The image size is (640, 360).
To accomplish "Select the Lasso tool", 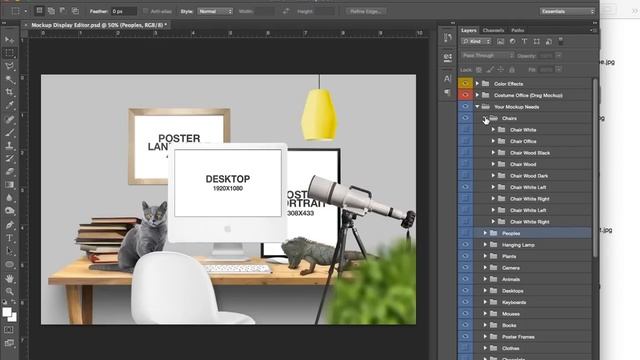I will click(x=9, y=66).
